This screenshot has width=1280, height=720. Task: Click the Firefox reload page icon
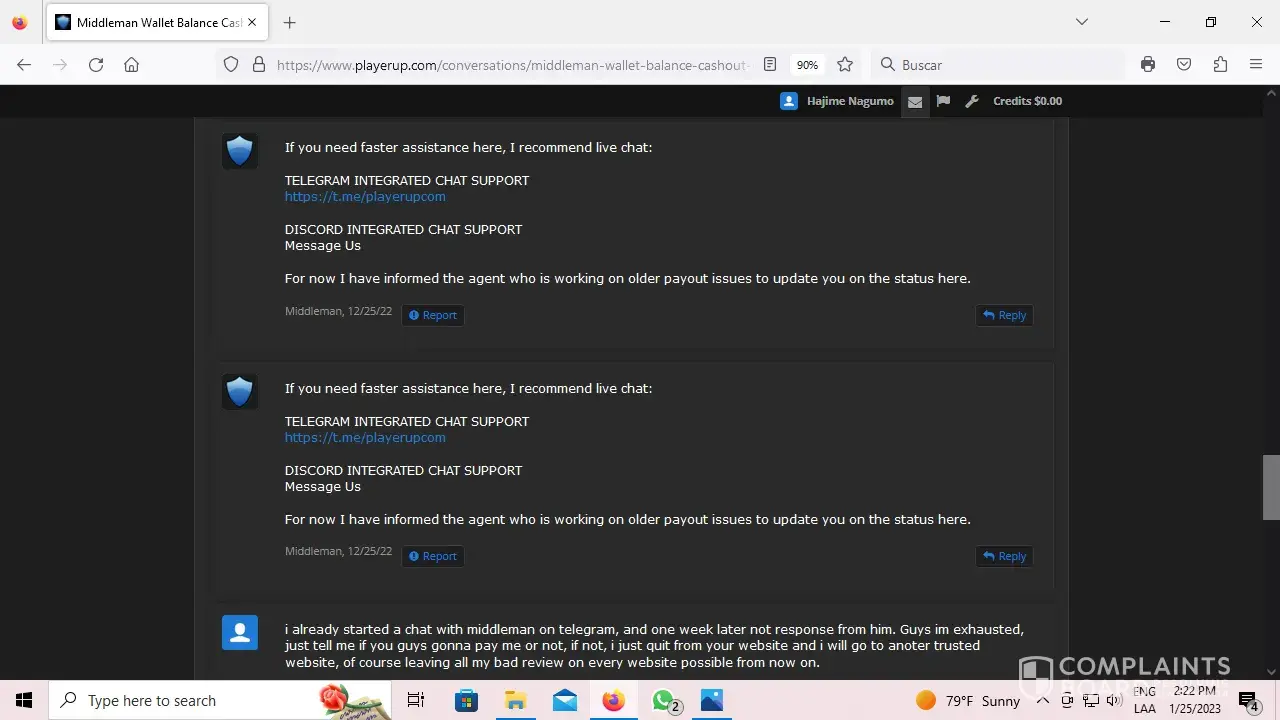pyautogui.click(x=96, y=65)
